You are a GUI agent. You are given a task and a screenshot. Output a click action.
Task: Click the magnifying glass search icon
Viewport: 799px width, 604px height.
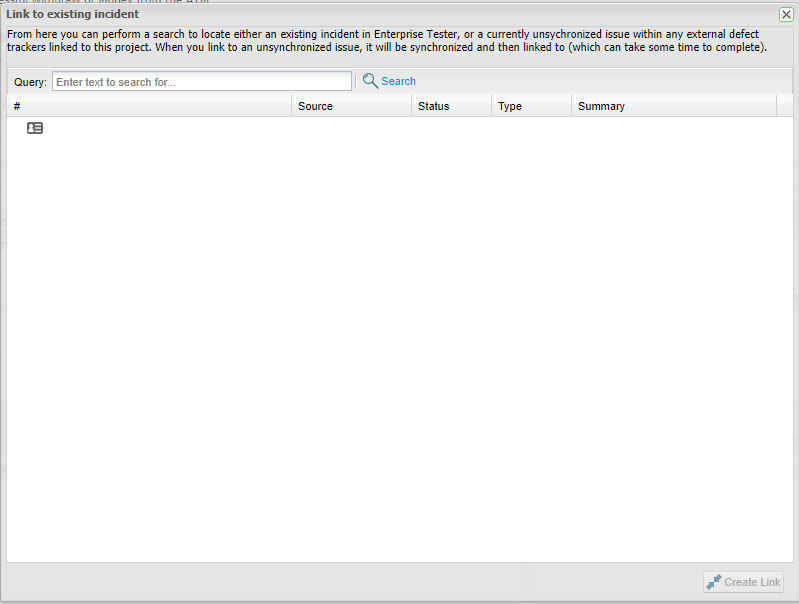370,81
